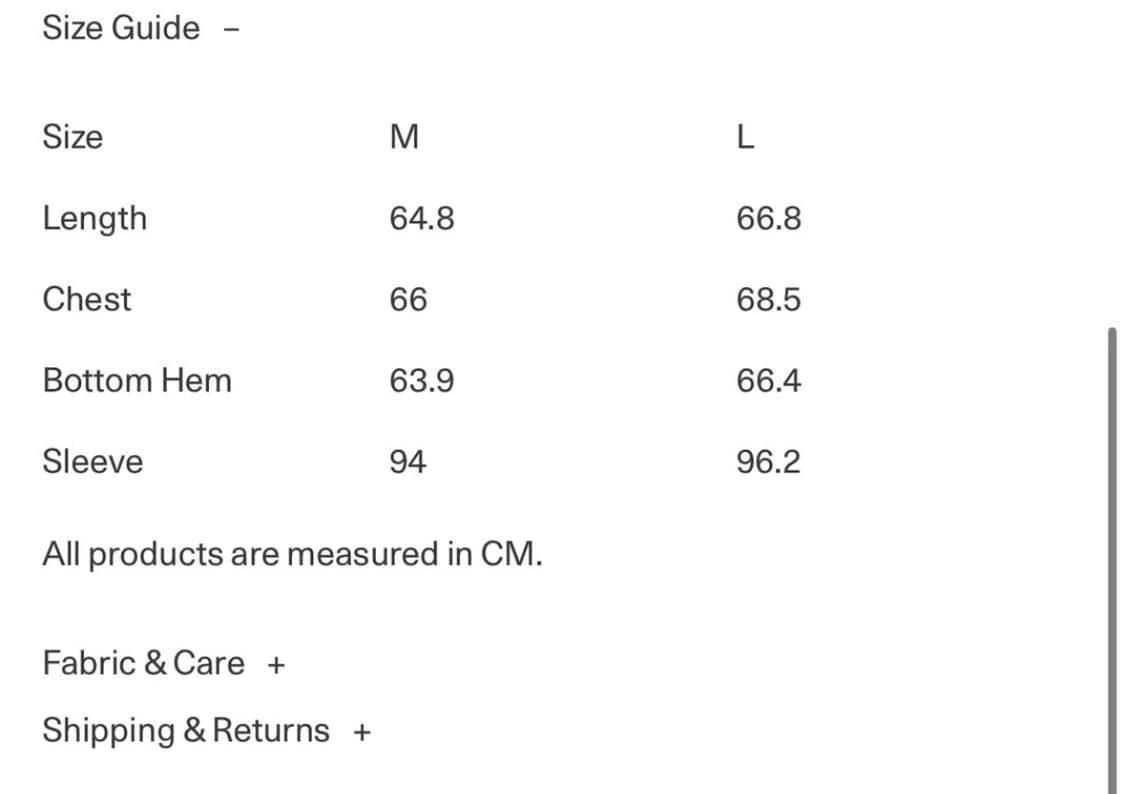Click the 96.2 sleeve value for L
This screenshot has width=1125, height=794.
pos(768,462)
